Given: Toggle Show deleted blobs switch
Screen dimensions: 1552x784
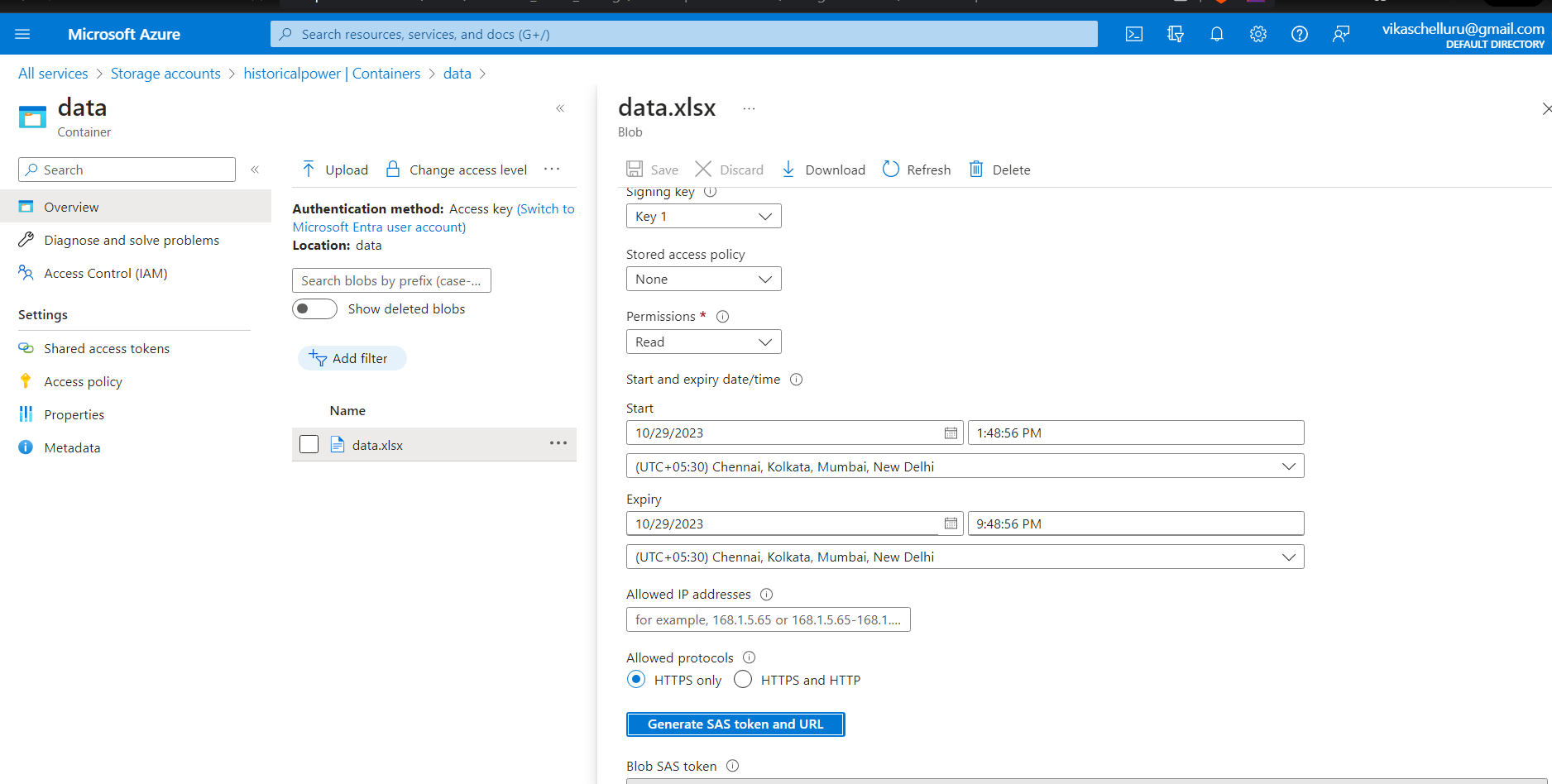Looking at the screenshot, I should coord(314,308).
